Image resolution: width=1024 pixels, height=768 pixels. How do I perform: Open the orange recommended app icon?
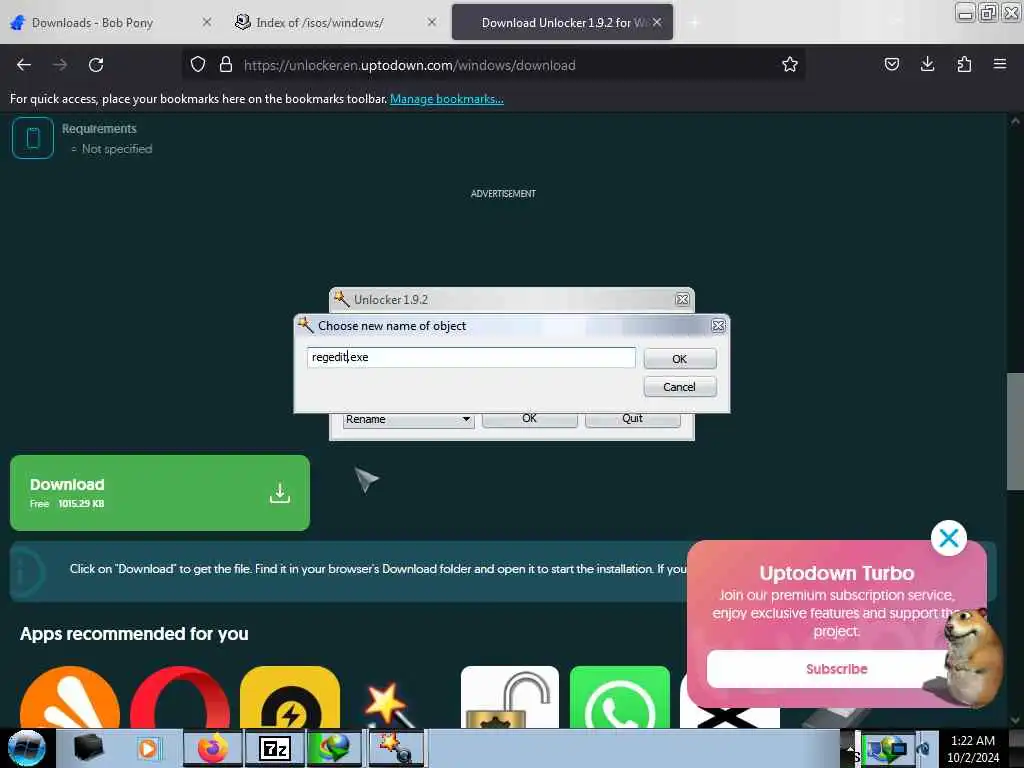tap(70, 697)
